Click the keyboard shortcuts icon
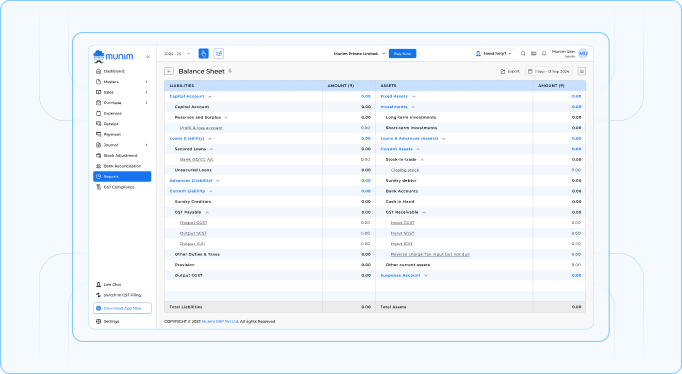The image size is (682, 374). (534, 53)
